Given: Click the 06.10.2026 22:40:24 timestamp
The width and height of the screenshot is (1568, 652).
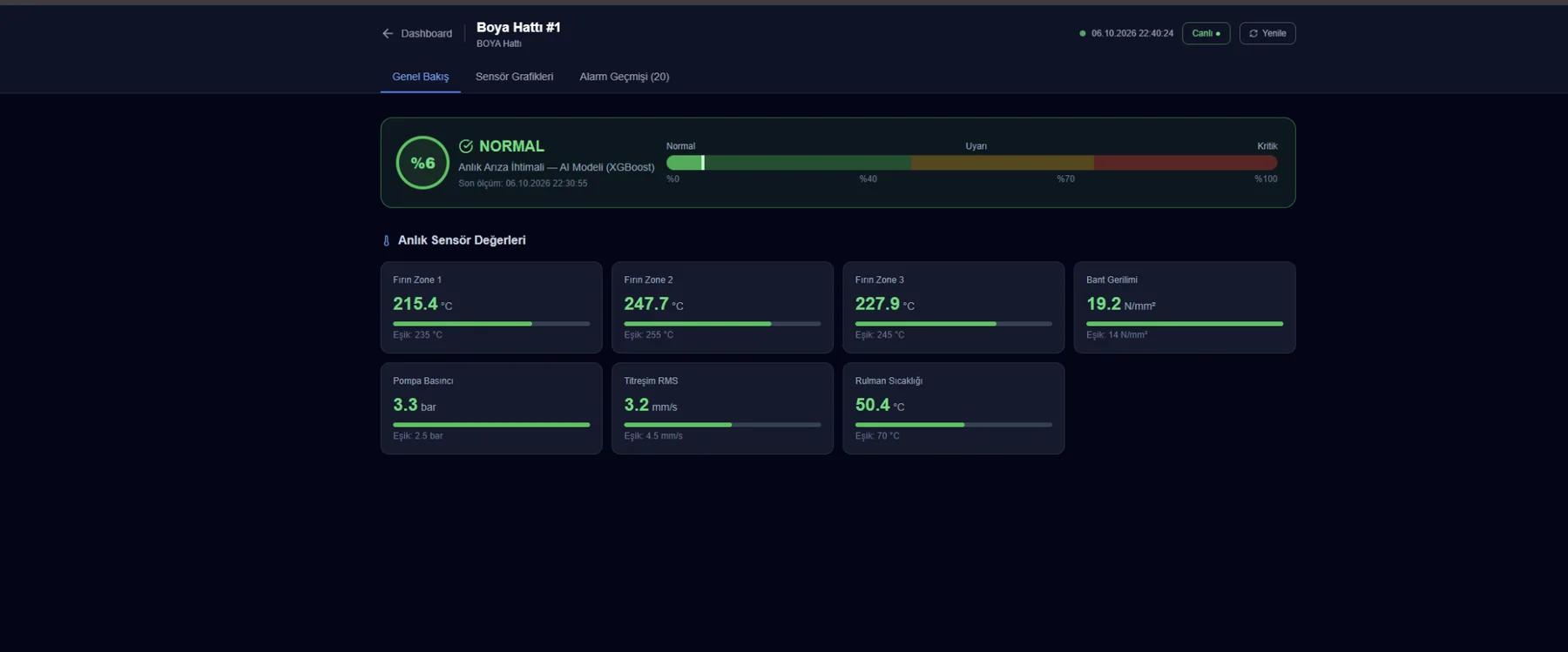Looking at the screenshot, I should (x=1132, y=34).
